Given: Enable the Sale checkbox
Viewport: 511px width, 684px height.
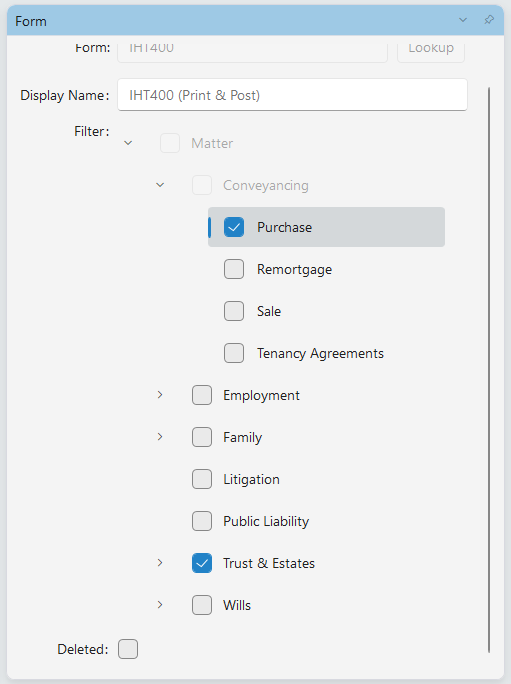Looking at the screenshot, I should click(x=234, y=311).
